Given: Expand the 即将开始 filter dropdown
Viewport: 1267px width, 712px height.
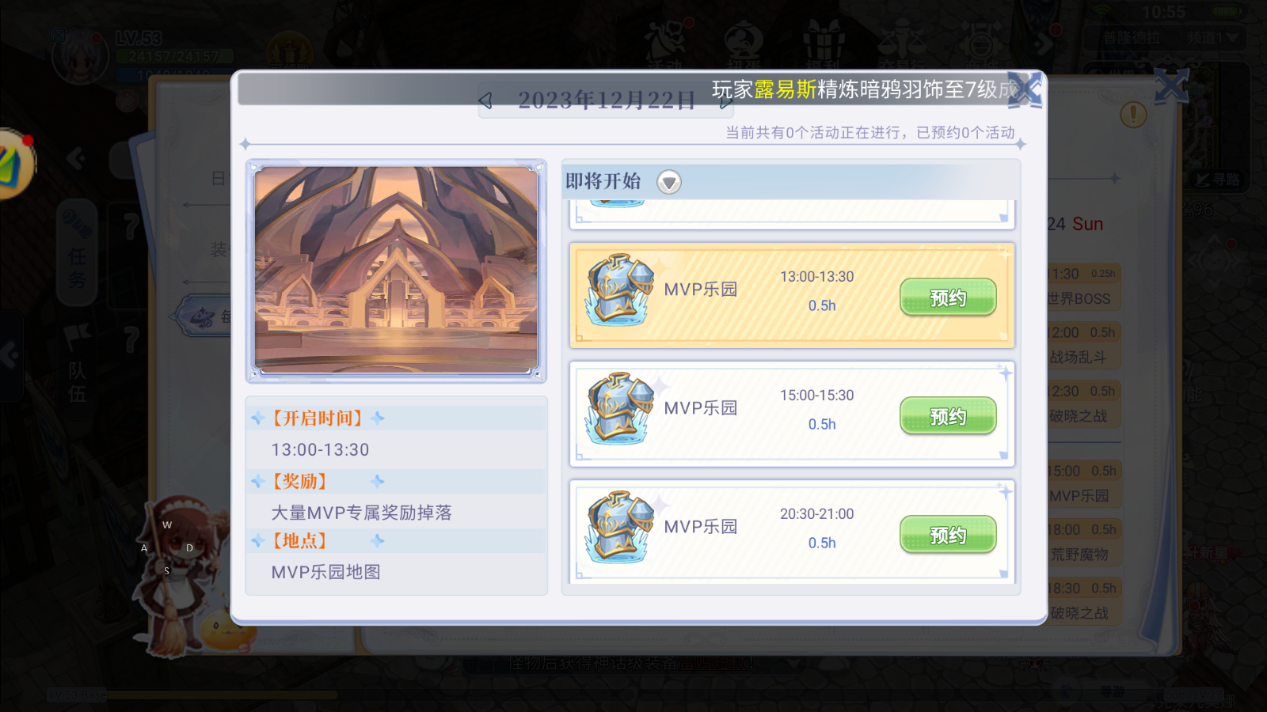Looking at the screenshot, I should (x=669, y=182).
